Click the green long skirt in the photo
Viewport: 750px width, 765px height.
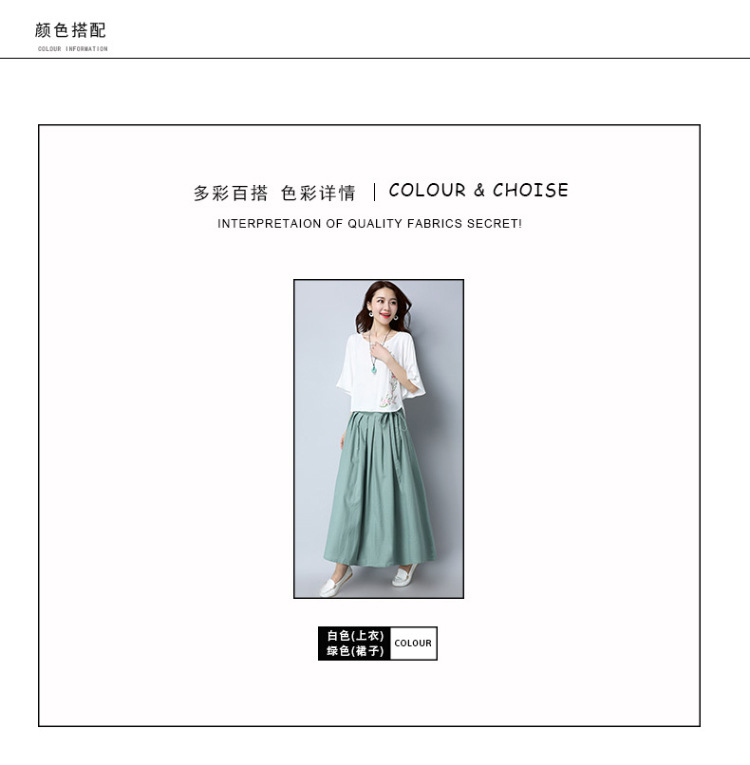pos(380,490)
